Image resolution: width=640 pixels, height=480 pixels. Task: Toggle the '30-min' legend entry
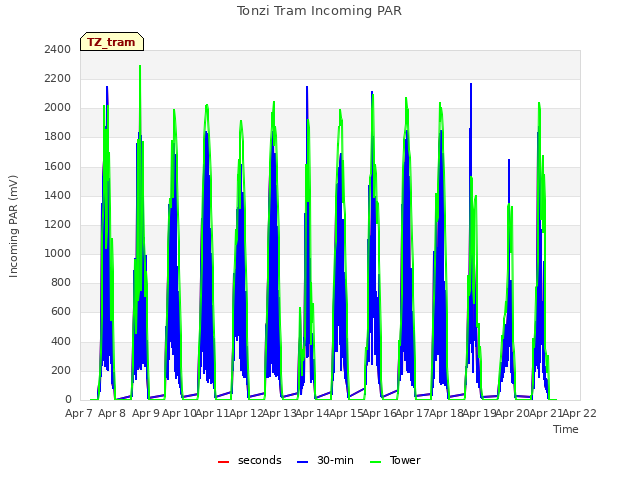click(x=325, y=460)
